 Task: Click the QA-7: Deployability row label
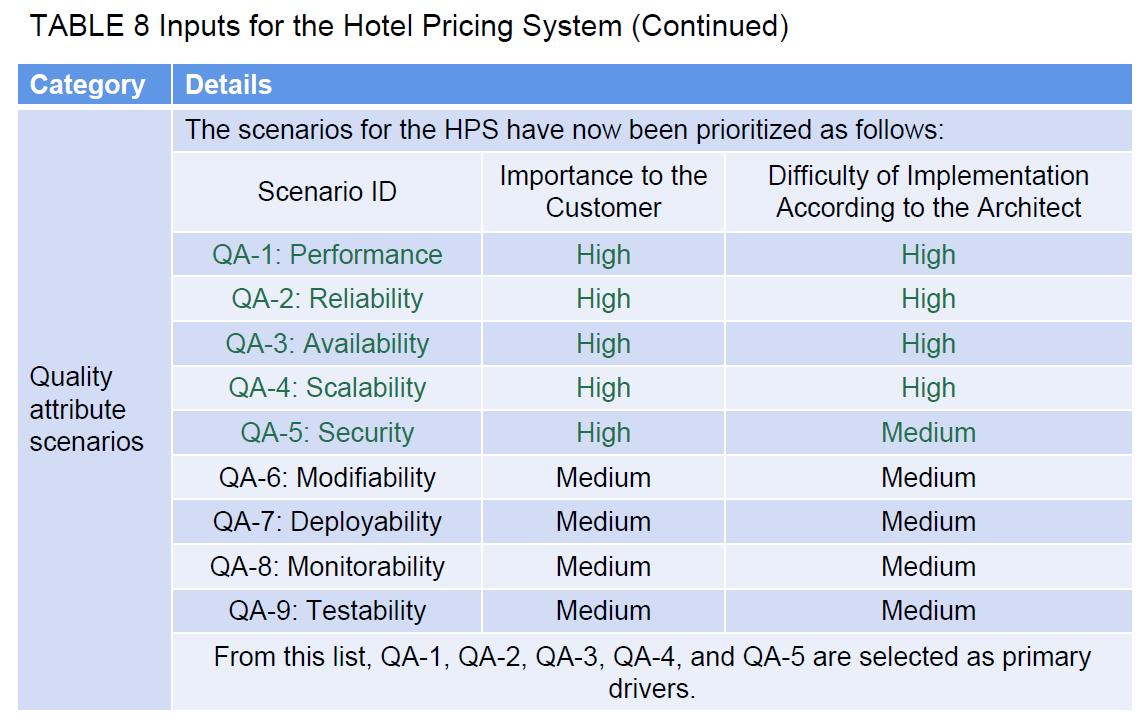327,522
